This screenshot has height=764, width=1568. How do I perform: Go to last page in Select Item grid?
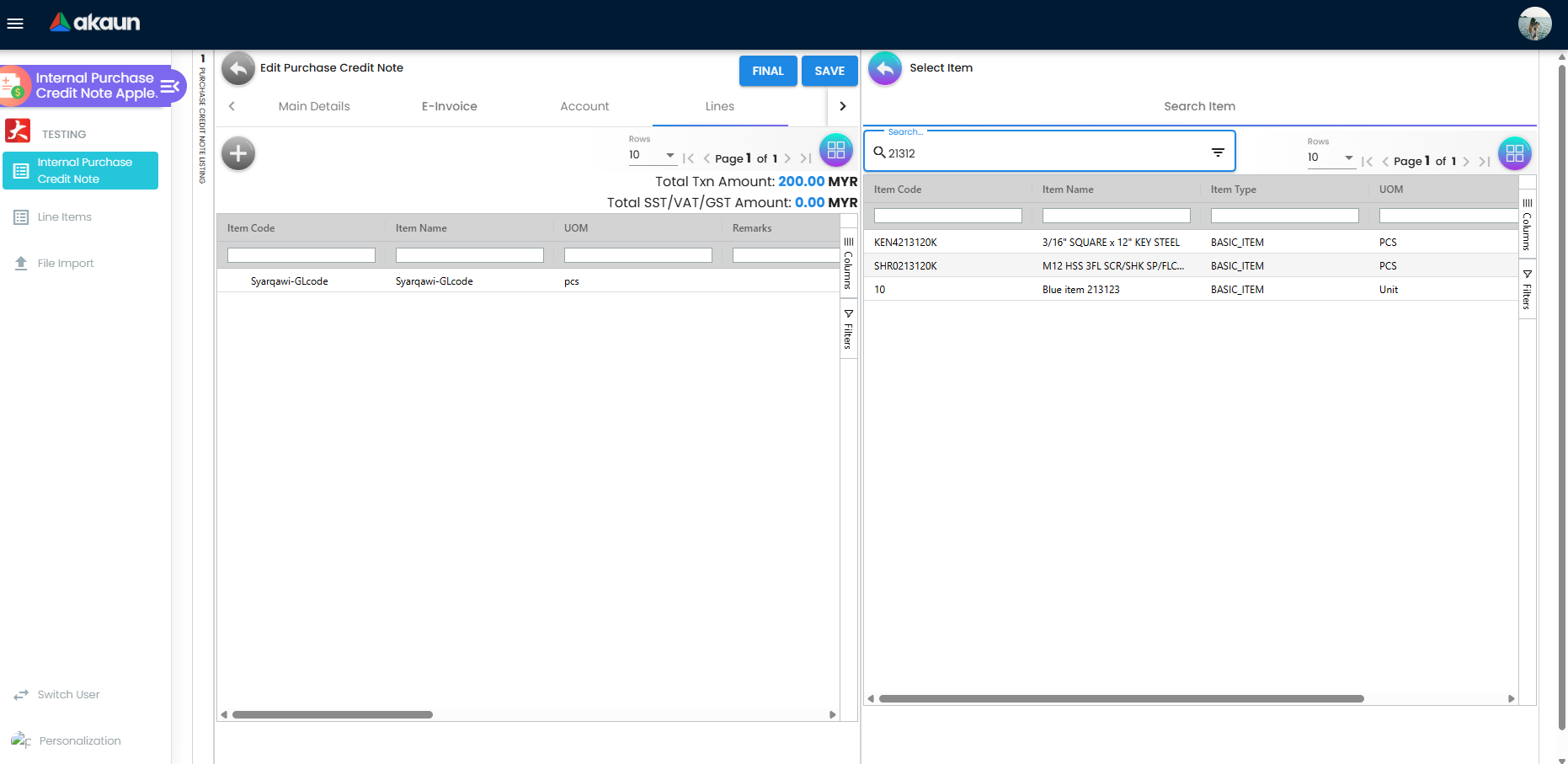pos(1484,161)
